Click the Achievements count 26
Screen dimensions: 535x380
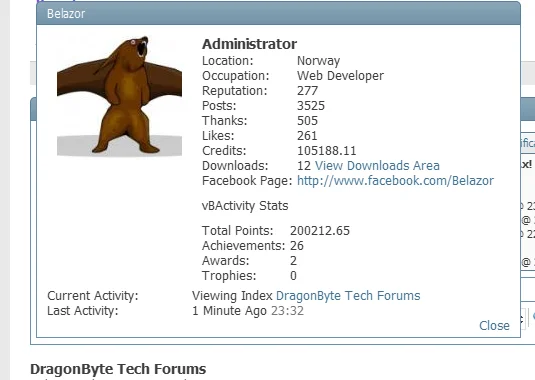(x=297, y=246)
